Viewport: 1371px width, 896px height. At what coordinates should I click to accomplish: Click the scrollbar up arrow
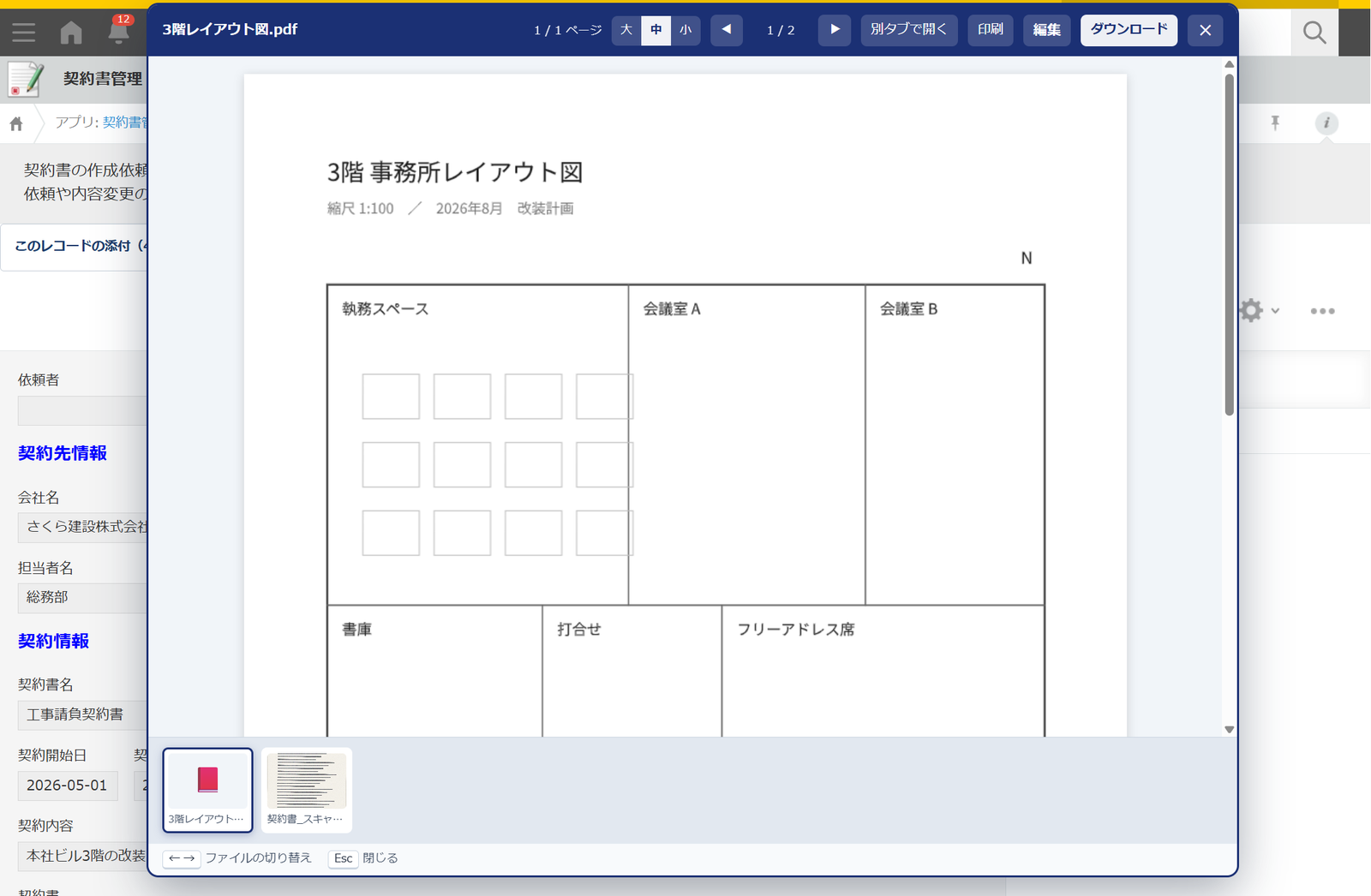pos(1229,64)
